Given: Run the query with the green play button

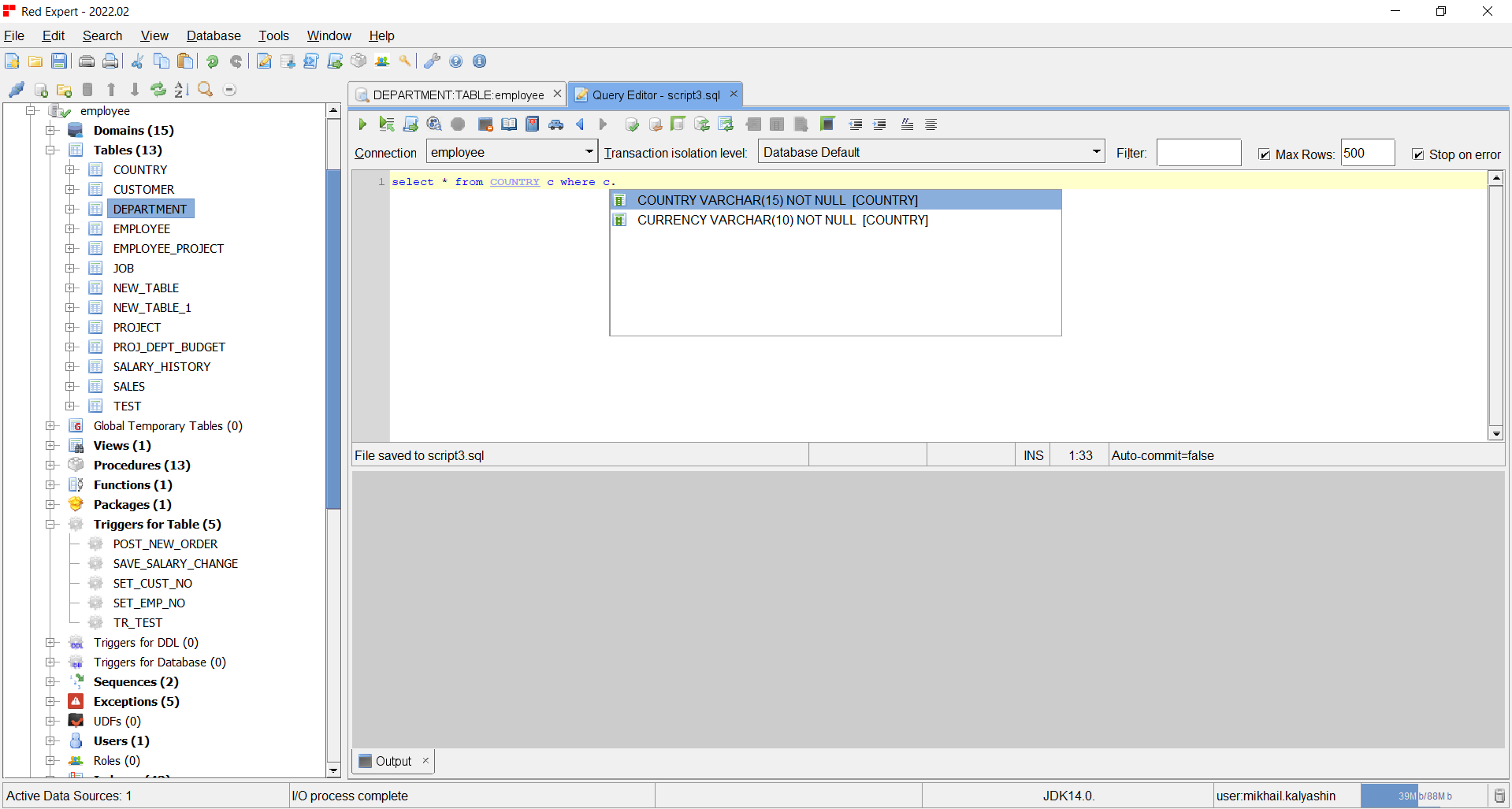Looking at the screenshot, I should [362, 124].
